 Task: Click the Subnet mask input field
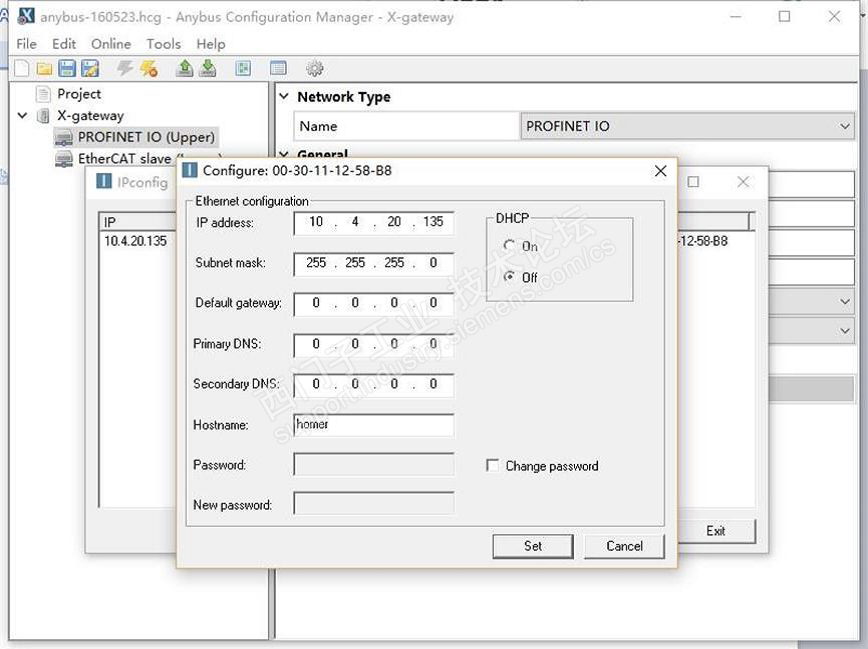click(x=374, y=263)
